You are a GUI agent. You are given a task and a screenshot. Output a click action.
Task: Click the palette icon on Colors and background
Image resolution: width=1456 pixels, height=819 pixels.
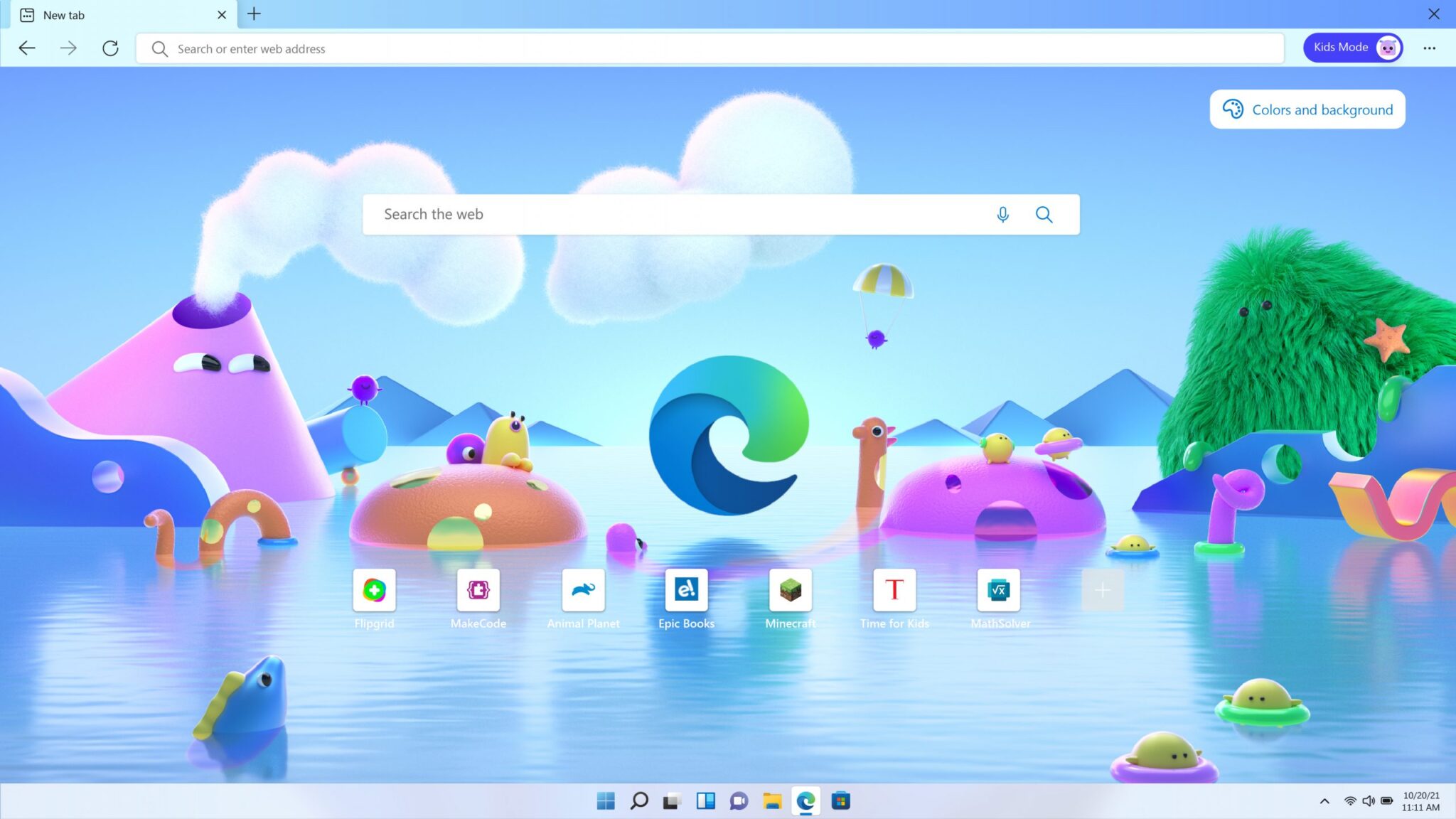(1232, 109)
